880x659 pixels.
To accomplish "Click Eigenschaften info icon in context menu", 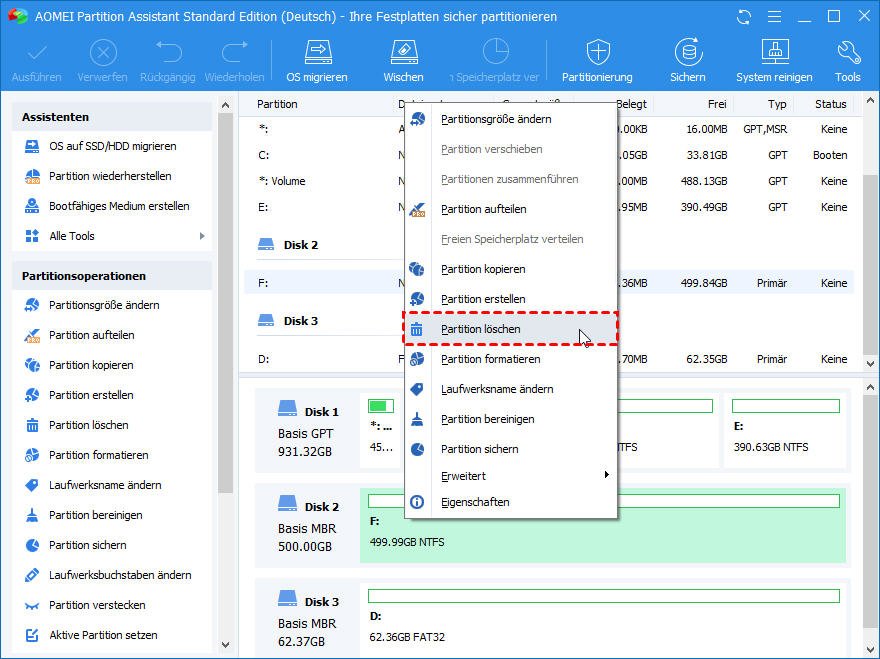I will [x=417, y=502].
